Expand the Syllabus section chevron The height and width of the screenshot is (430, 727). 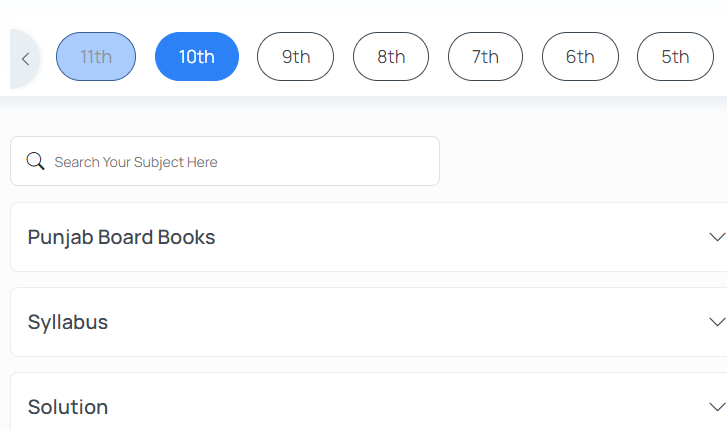[x=717, y=322]
